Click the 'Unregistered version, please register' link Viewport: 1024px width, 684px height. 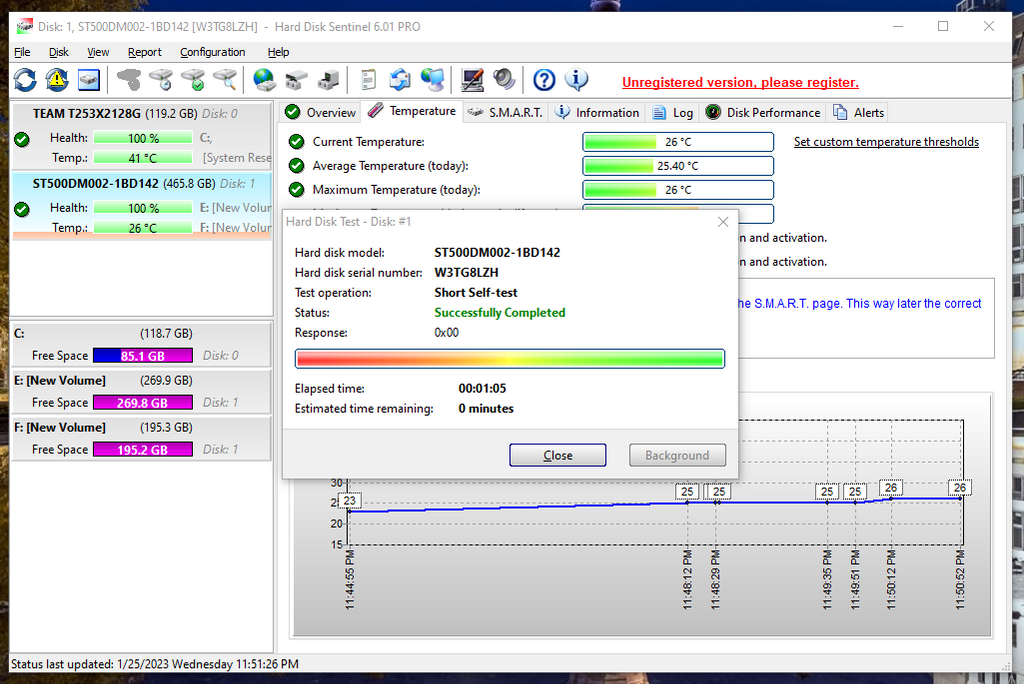[740, 83]
